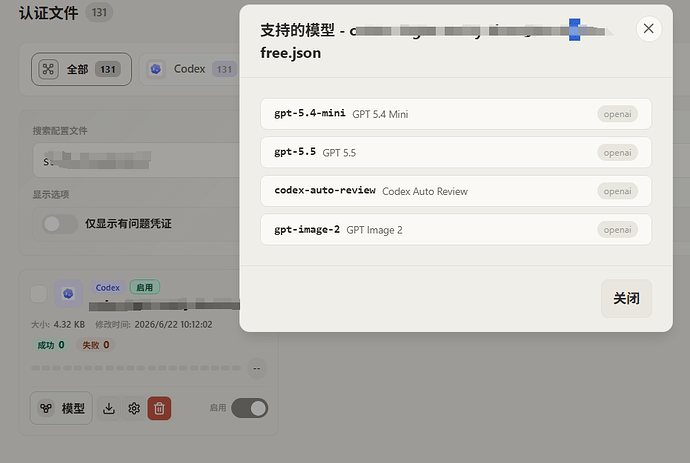The height and width of the screenshot is (463, 690).
Task: Click the 成功 0 counter badge
Action: pyautogui.click(x=51, y=345)
